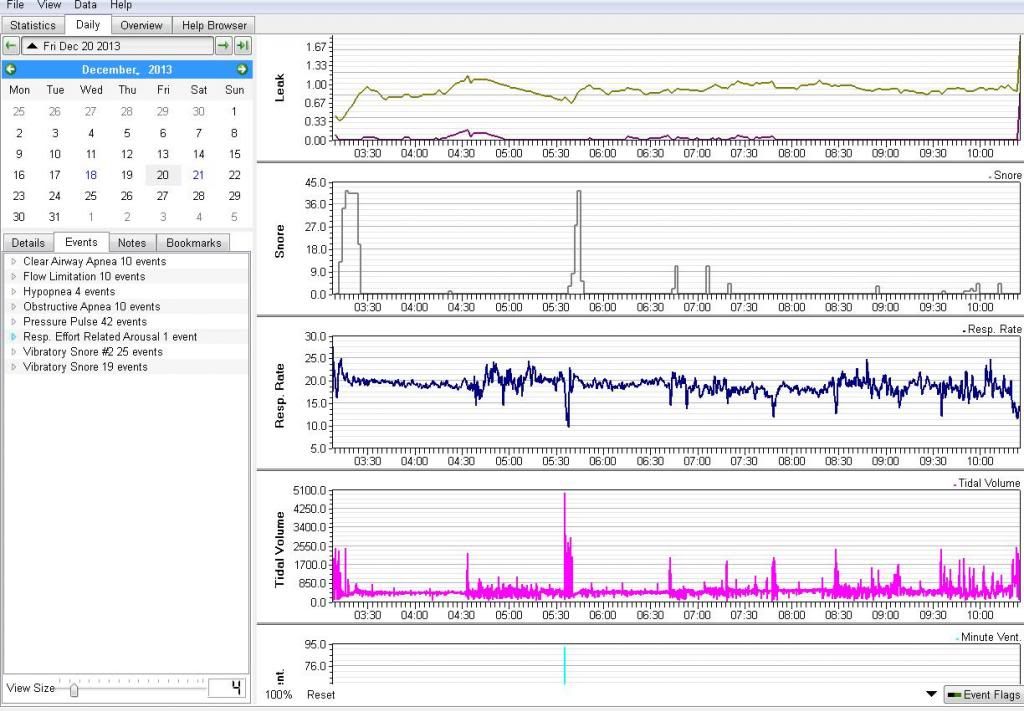Adjust the View Size slider handle

tap(74, 689)
